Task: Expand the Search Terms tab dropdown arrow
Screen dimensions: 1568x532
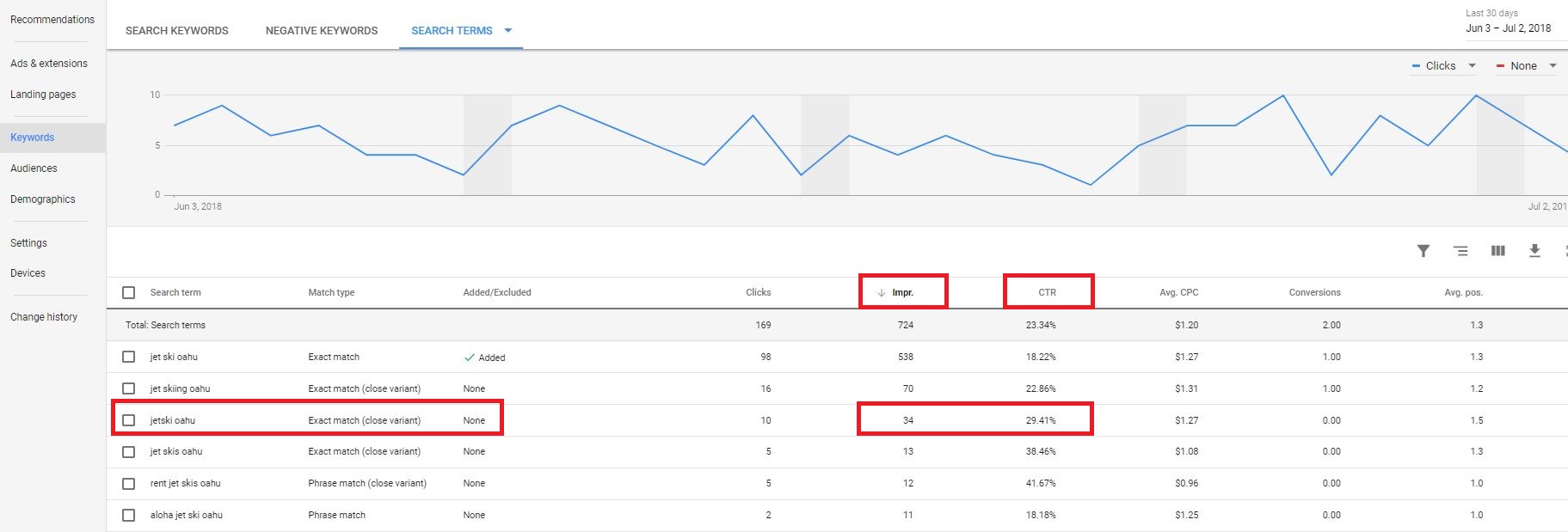Action: click(508, 31)
